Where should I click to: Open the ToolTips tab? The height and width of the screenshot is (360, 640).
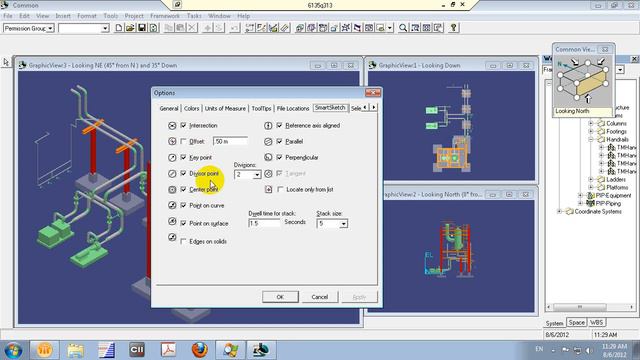[x=261, y=109]
